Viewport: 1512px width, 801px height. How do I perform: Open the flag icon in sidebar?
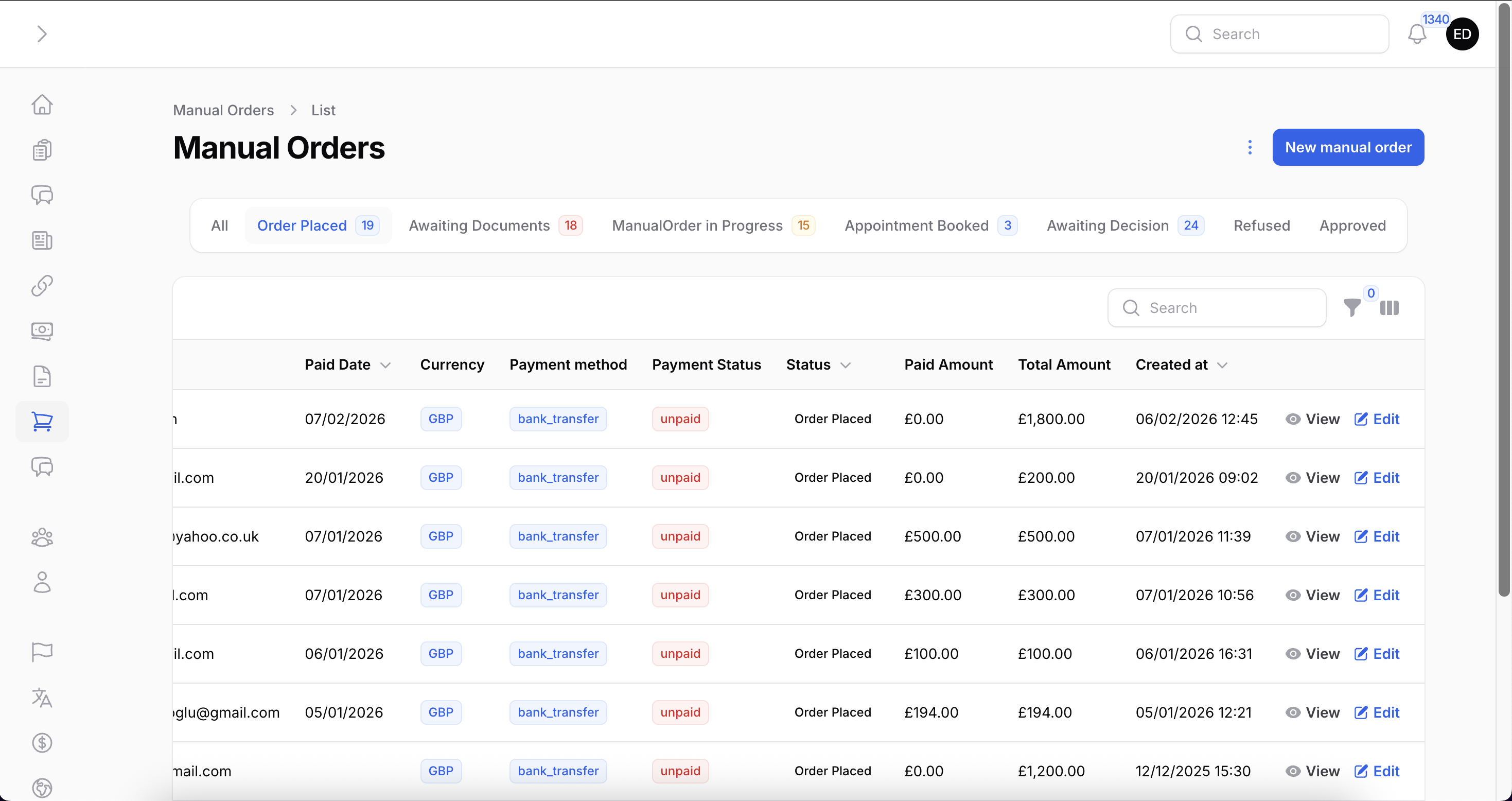42,652
